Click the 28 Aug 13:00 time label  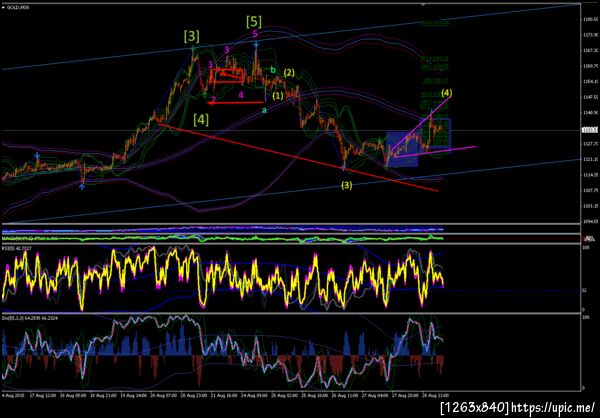point(435,394)
